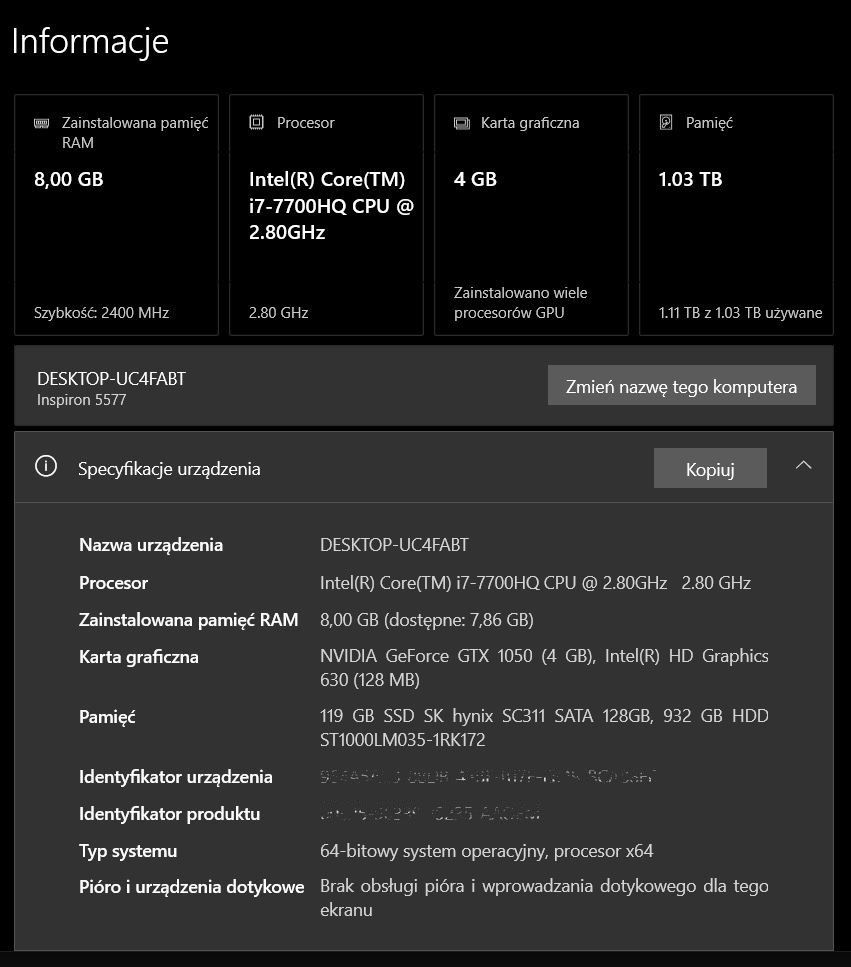851x967 pixels.
Task: Click the Informacje page title
Action: 90,42
